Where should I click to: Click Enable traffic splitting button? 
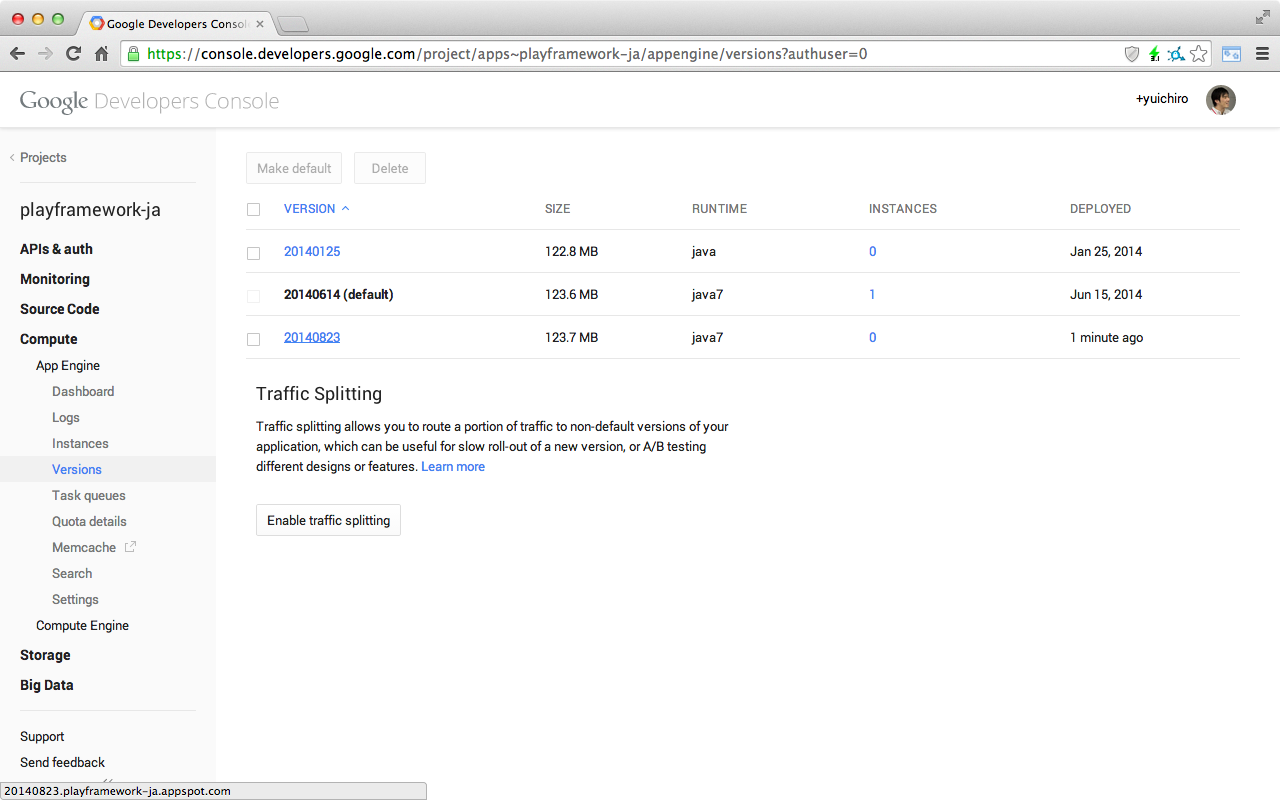(x=328, y=520)
